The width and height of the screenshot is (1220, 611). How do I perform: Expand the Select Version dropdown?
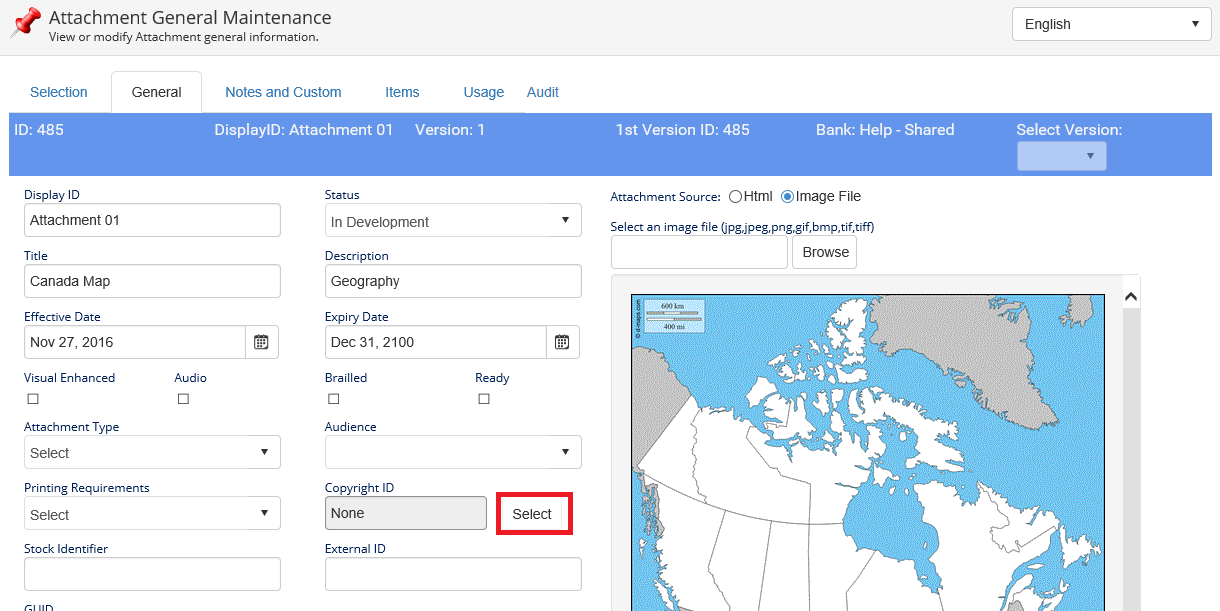click(x=1061, y=156)
